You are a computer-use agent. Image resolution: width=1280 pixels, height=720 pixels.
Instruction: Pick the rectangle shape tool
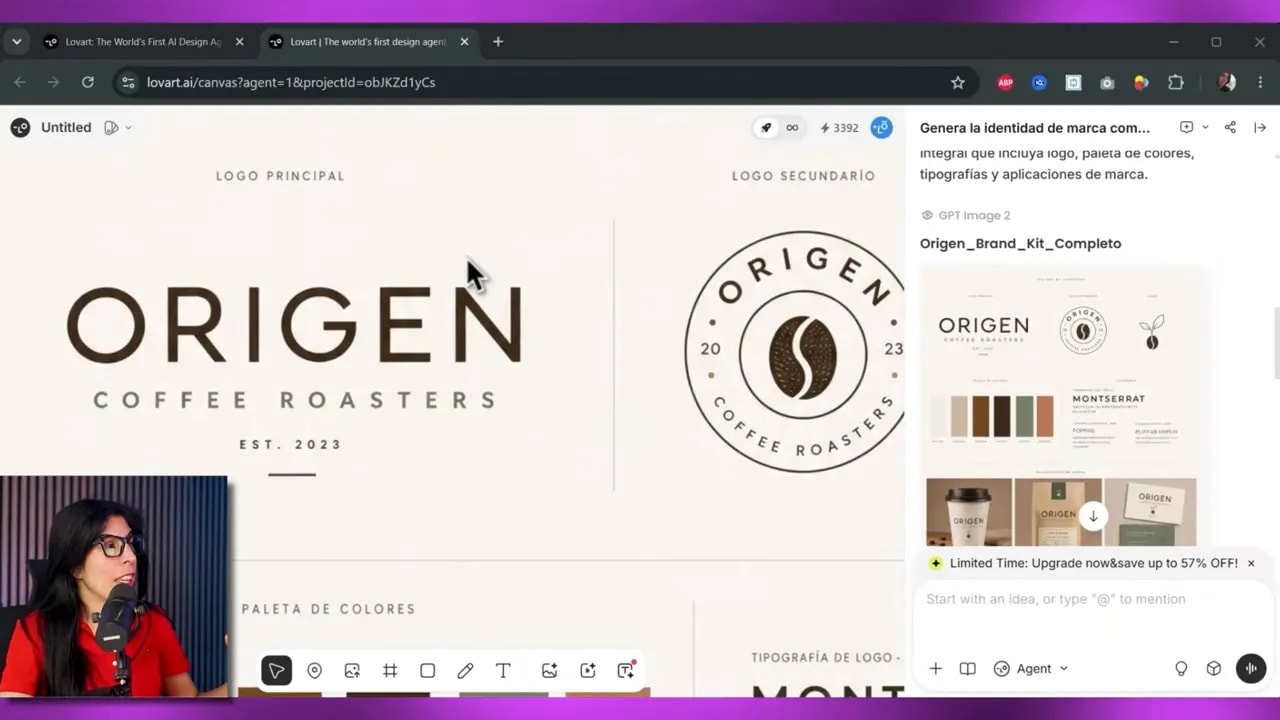[427, 671]
